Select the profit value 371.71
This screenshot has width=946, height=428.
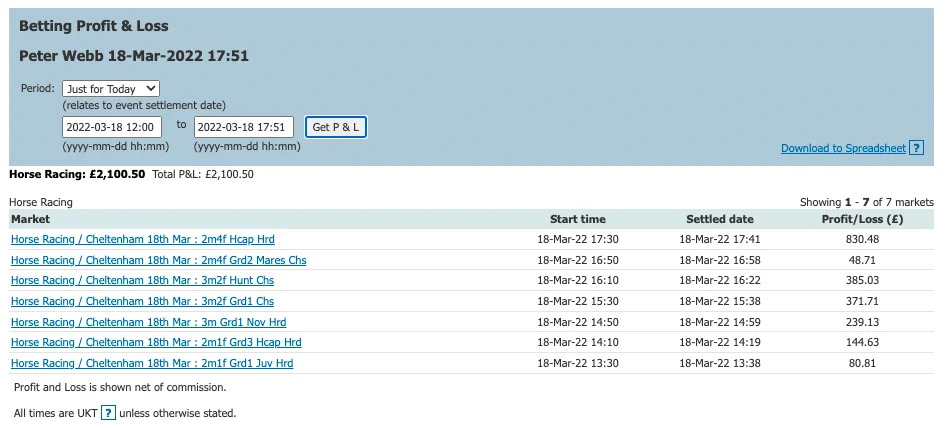862,301
